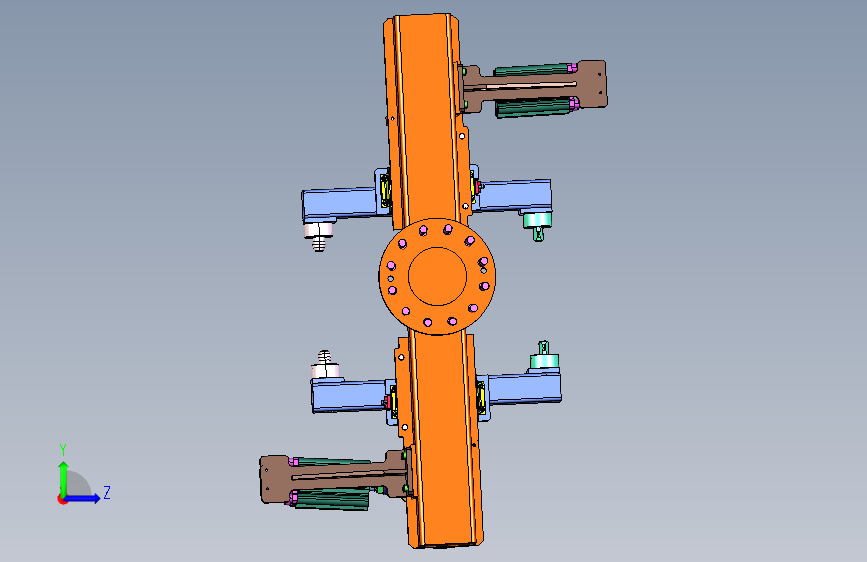Select the central orange circular flange plate
Screen dimensions: 867x562
click(x=437, y=276)
